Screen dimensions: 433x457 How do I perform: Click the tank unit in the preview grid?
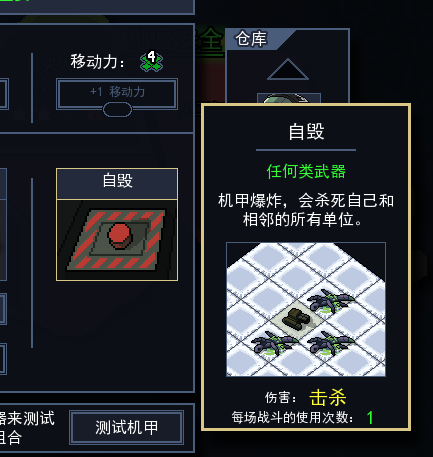tap(297, 318)
